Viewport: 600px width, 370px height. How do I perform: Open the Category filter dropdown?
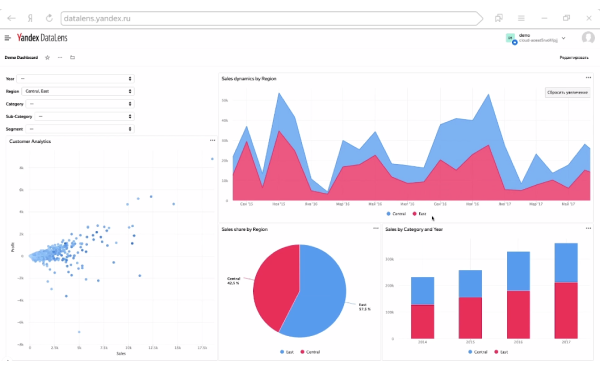pyautogui.click(x=80, y=104)
